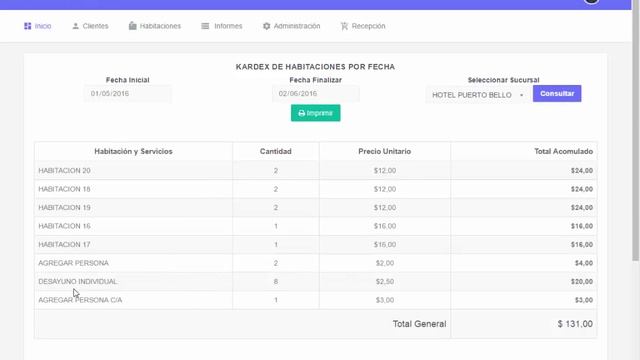Click the Fecha Finalizar date field
Image resolution: width=640 pixels, height=360 pixels.
316,93
